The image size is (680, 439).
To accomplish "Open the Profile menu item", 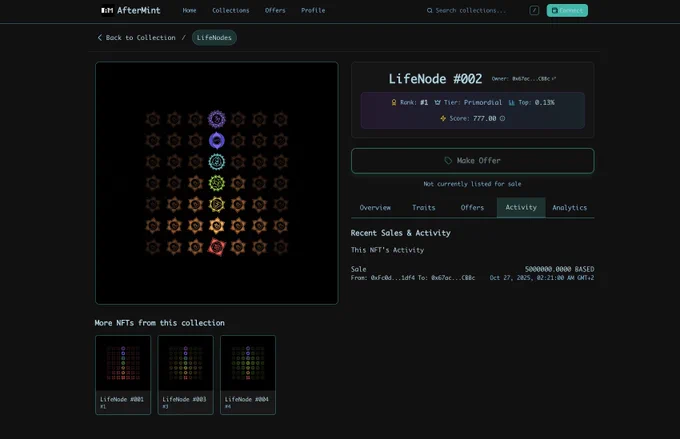I will click(313, 10).
